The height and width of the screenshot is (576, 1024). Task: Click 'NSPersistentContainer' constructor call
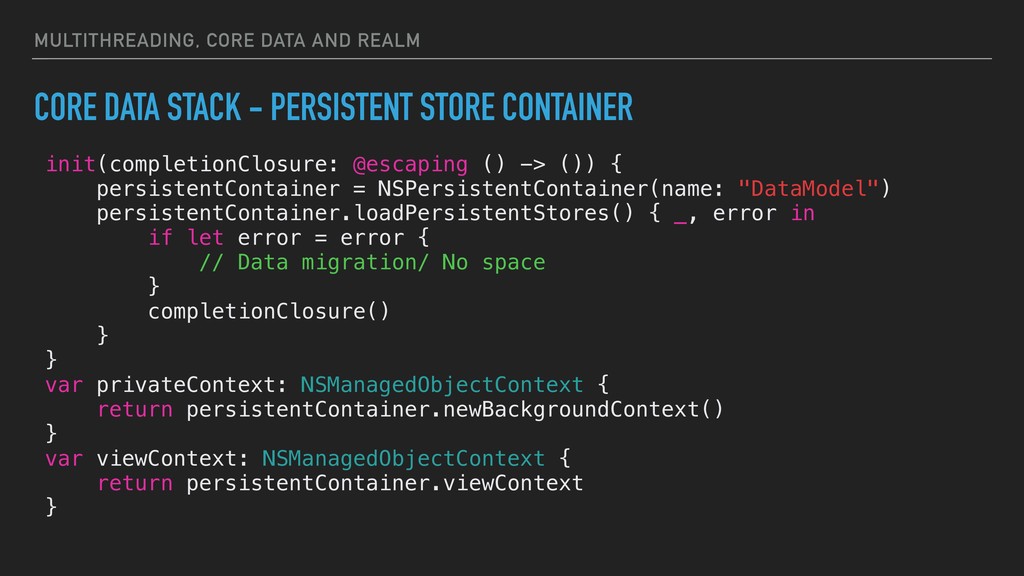point(513,189)
